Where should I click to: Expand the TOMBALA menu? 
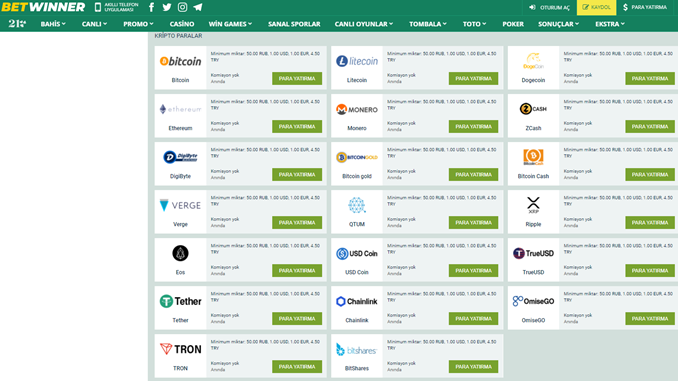tap(428, 24)
